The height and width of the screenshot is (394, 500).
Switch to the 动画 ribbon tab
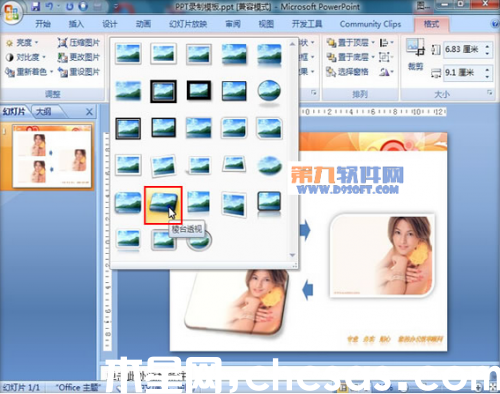(x=143, y=24)
